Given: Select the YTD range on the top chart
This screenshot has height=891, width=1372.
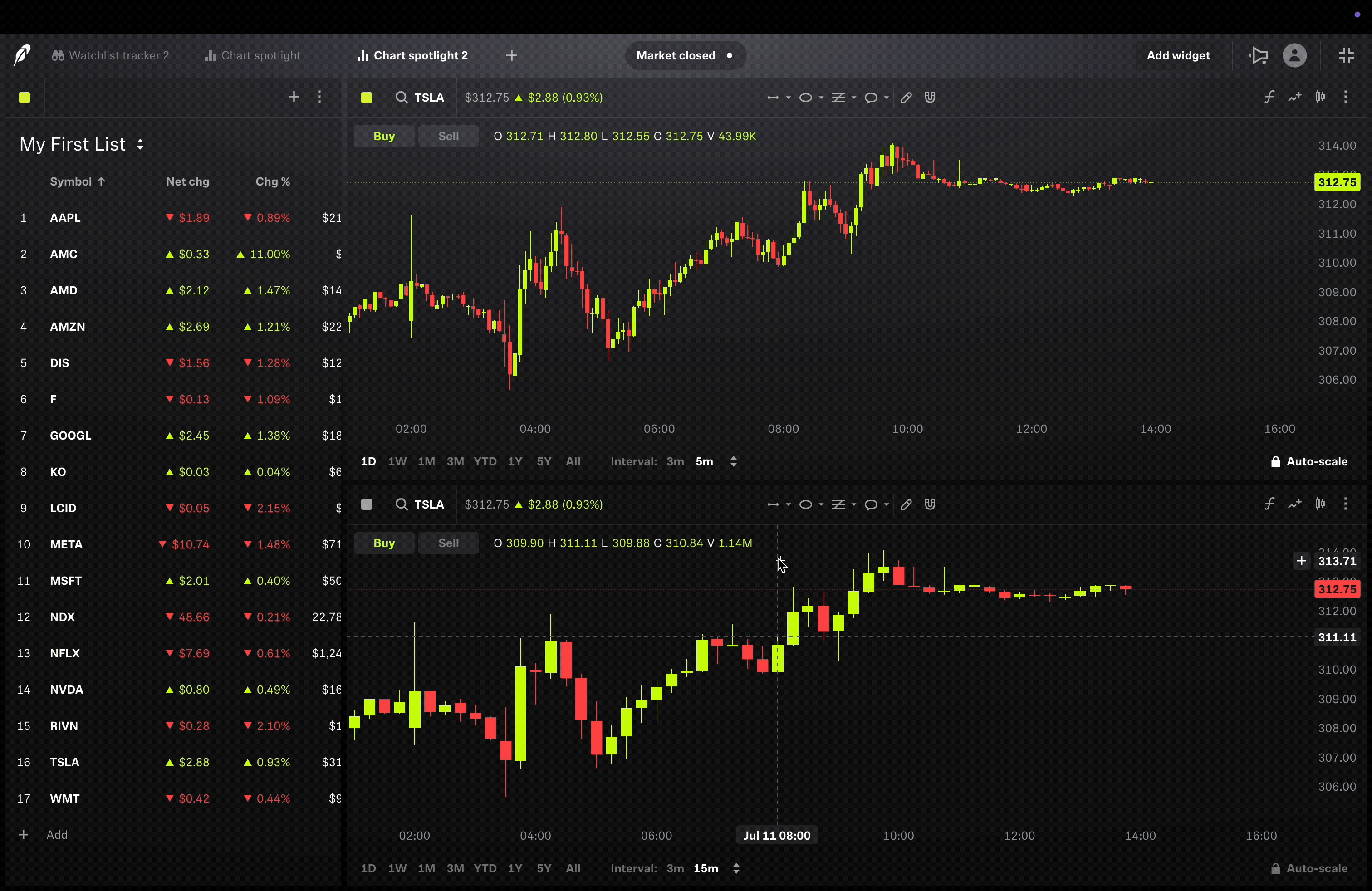Looking at the screenshot, I should 485,462.
